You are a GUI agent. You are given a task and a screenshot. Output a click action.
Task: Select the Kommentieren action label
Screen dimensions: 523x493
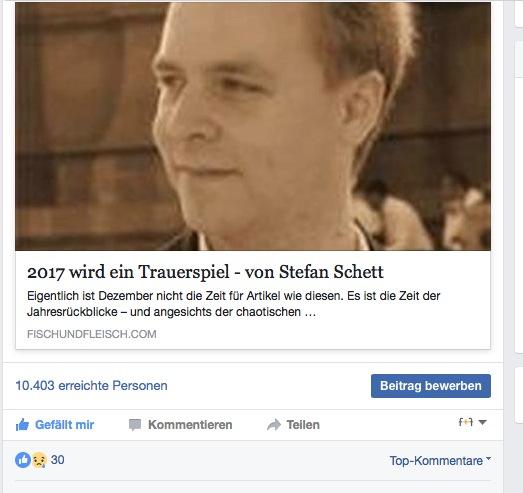[190, 425]
